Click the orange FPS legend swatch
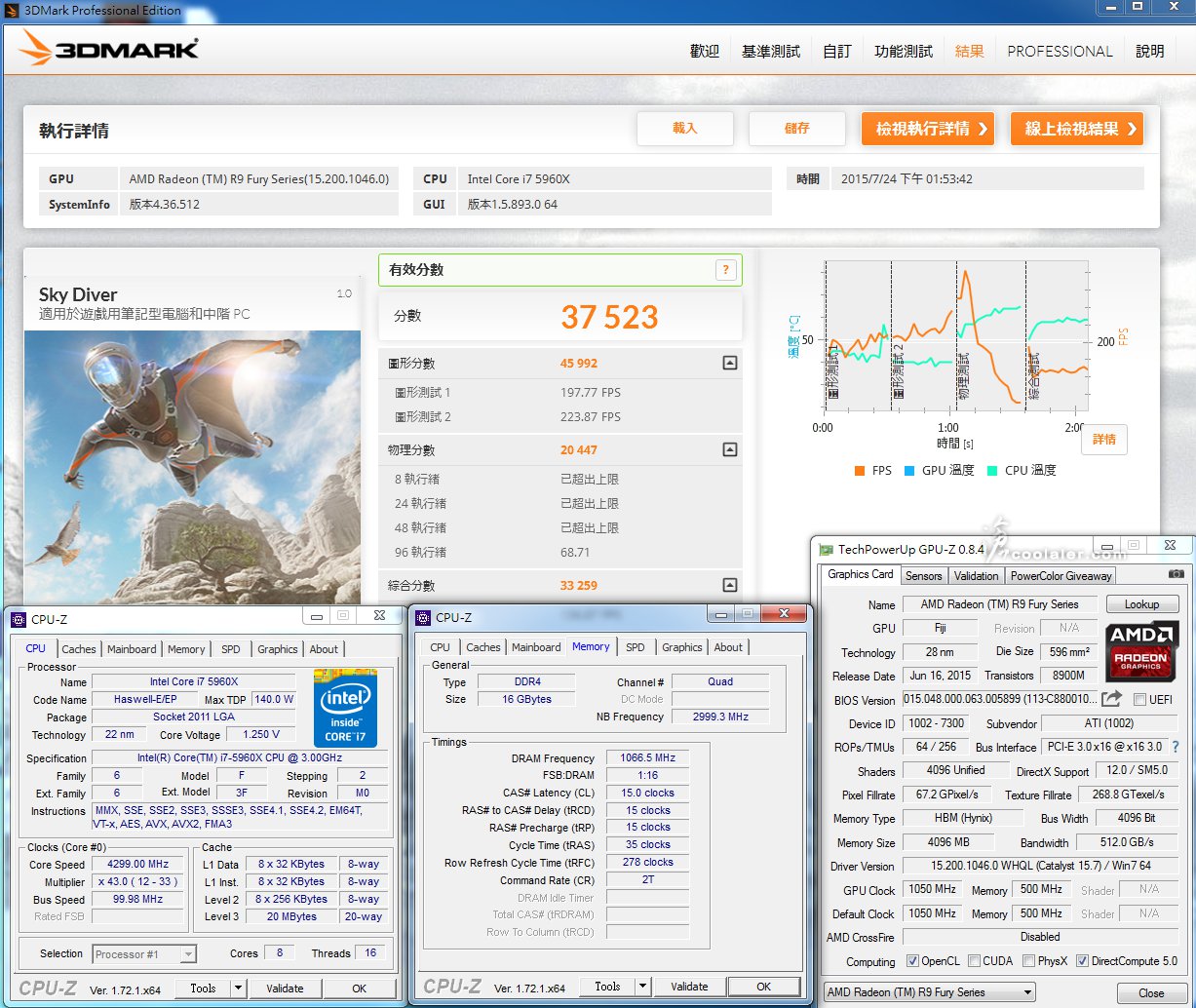The height and width of the screenshot is (1008, 1196). pyautogui.click(x=859, y=471)
